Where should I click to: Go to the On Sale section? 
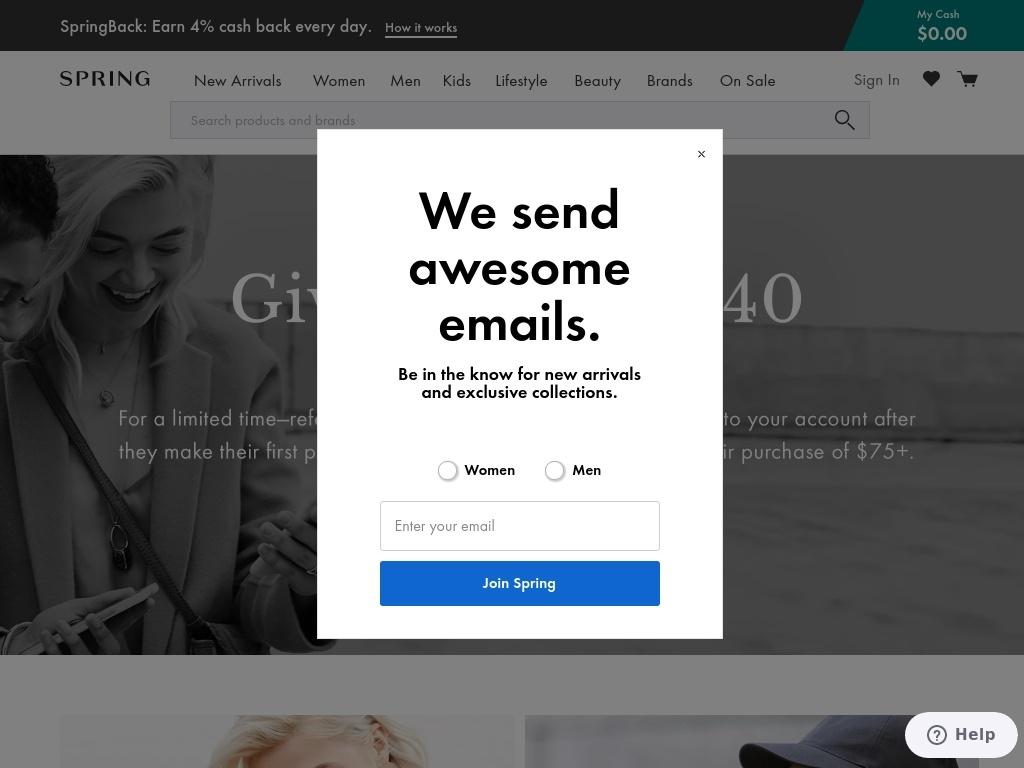747,81
